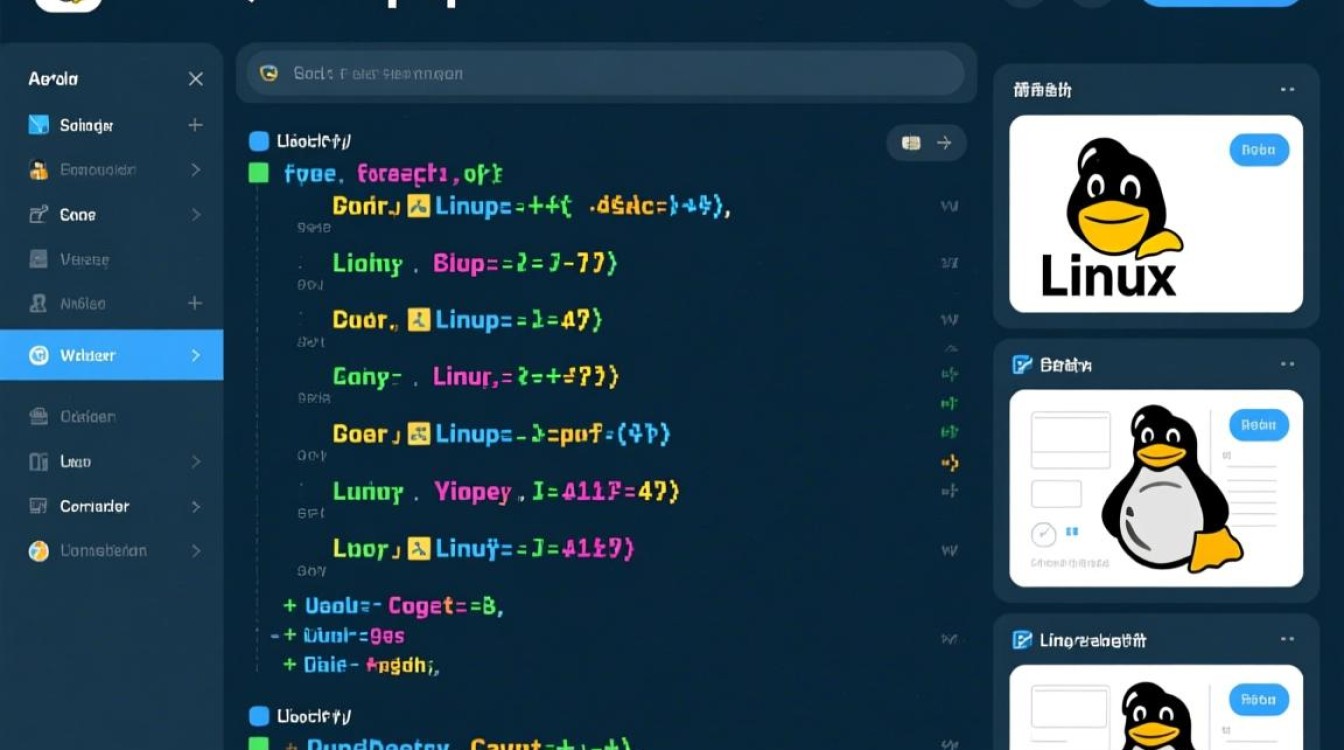Click the blue edit icon on second right card header
Image resolution: width=1344 pixels, height=750 pixels.
pyautogui.click(x=1022, y=365)
